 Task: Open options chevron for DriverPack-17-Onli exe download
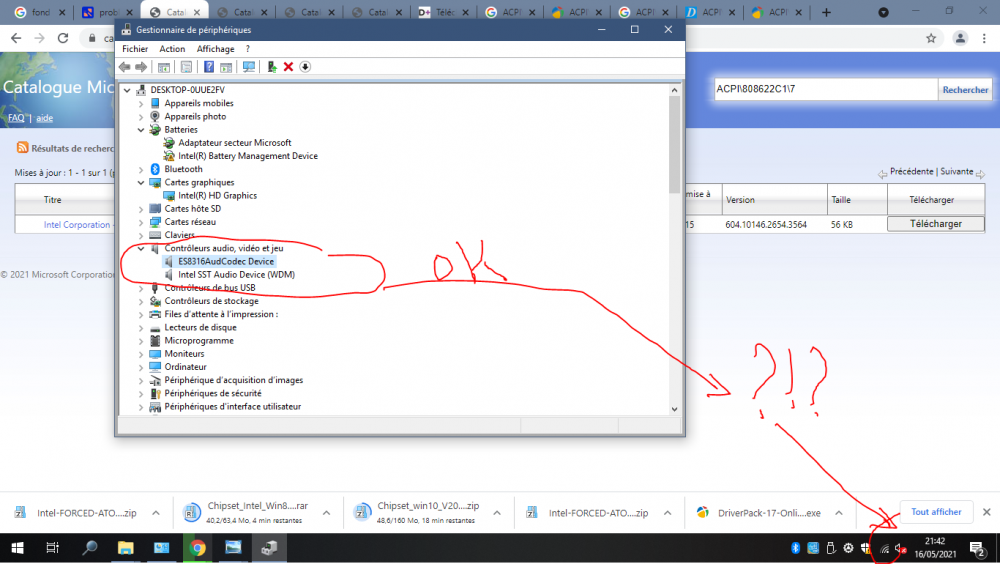(839, 513)
